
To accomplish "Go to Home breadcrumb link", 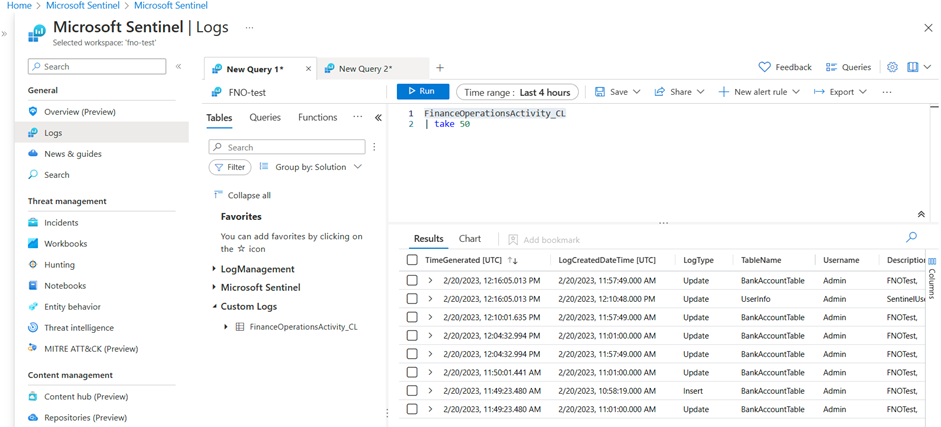I will coord(19,5).
